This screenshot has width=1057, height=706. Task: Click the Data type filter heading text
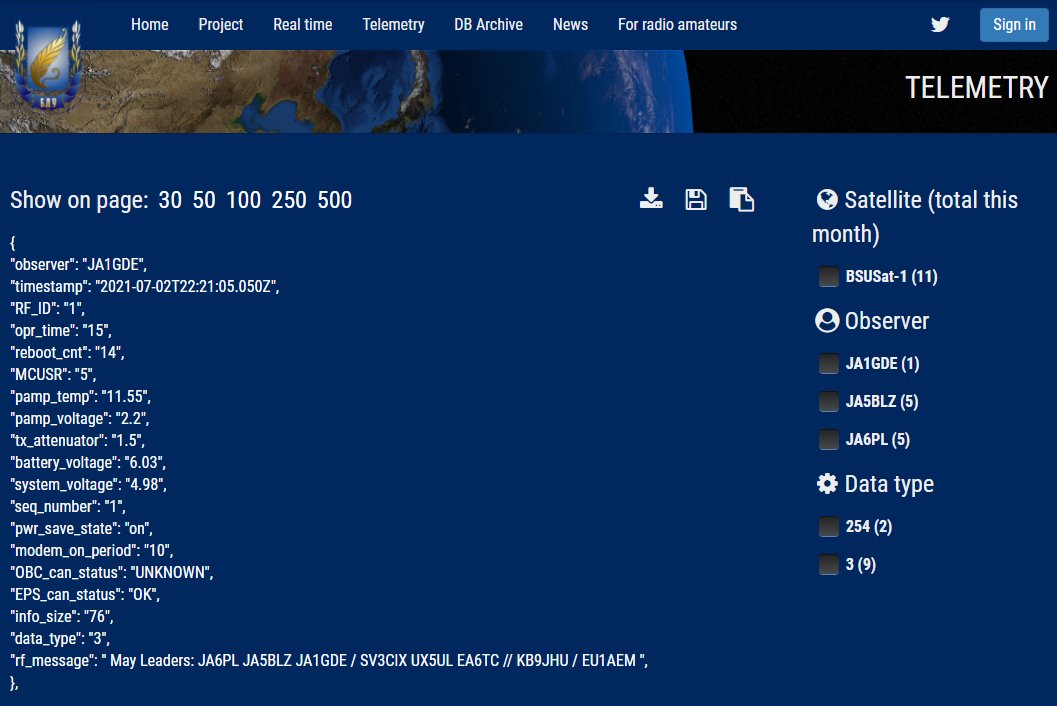coord(889,484)
